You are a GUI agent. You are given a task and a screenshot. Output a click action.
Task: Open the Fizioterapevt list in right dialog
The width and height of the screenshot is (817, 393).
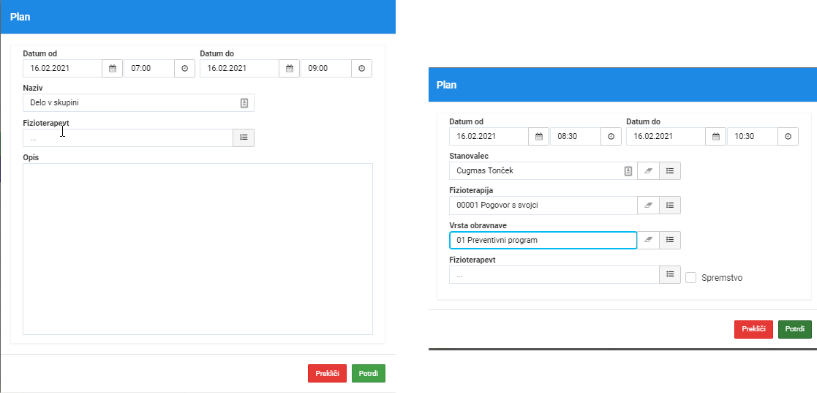(670, 275)
